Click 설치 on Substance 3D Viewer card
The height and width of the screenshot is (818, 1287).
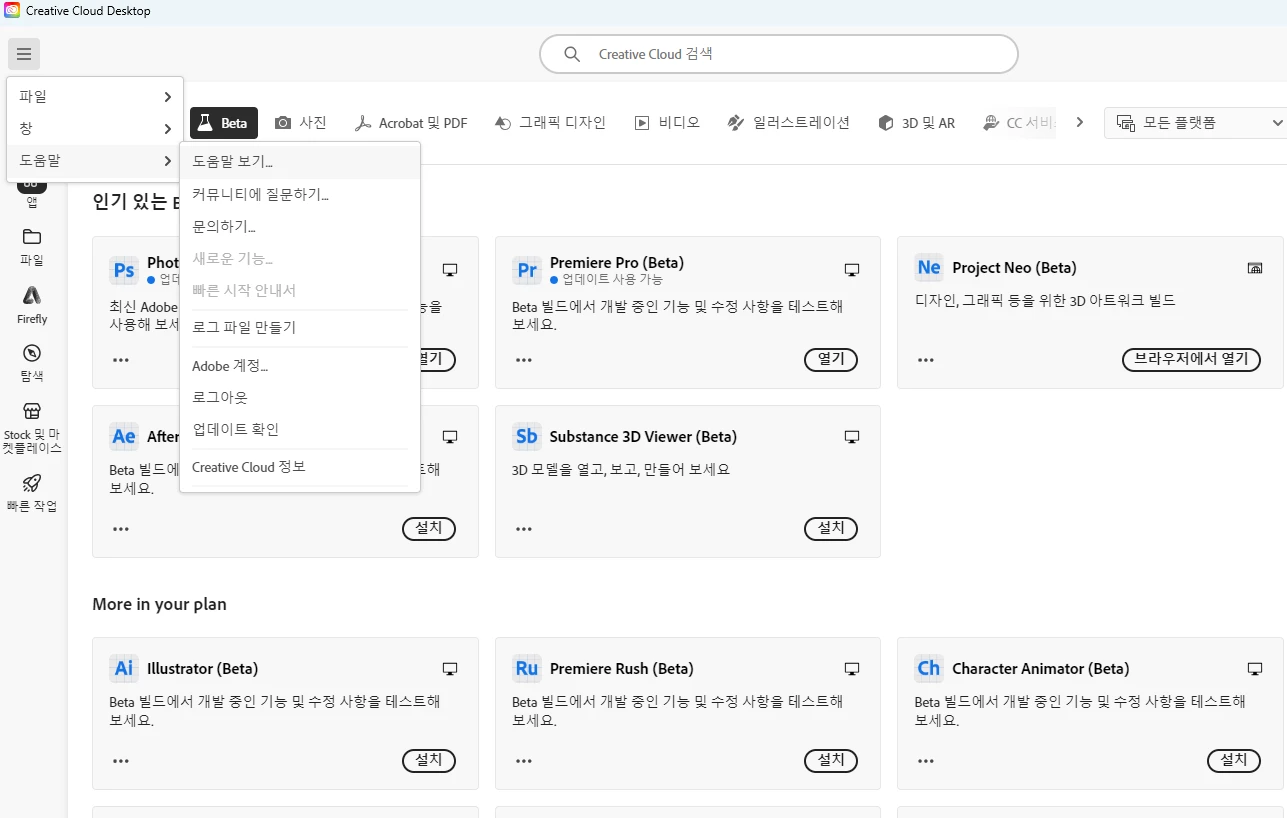point(831,528)
